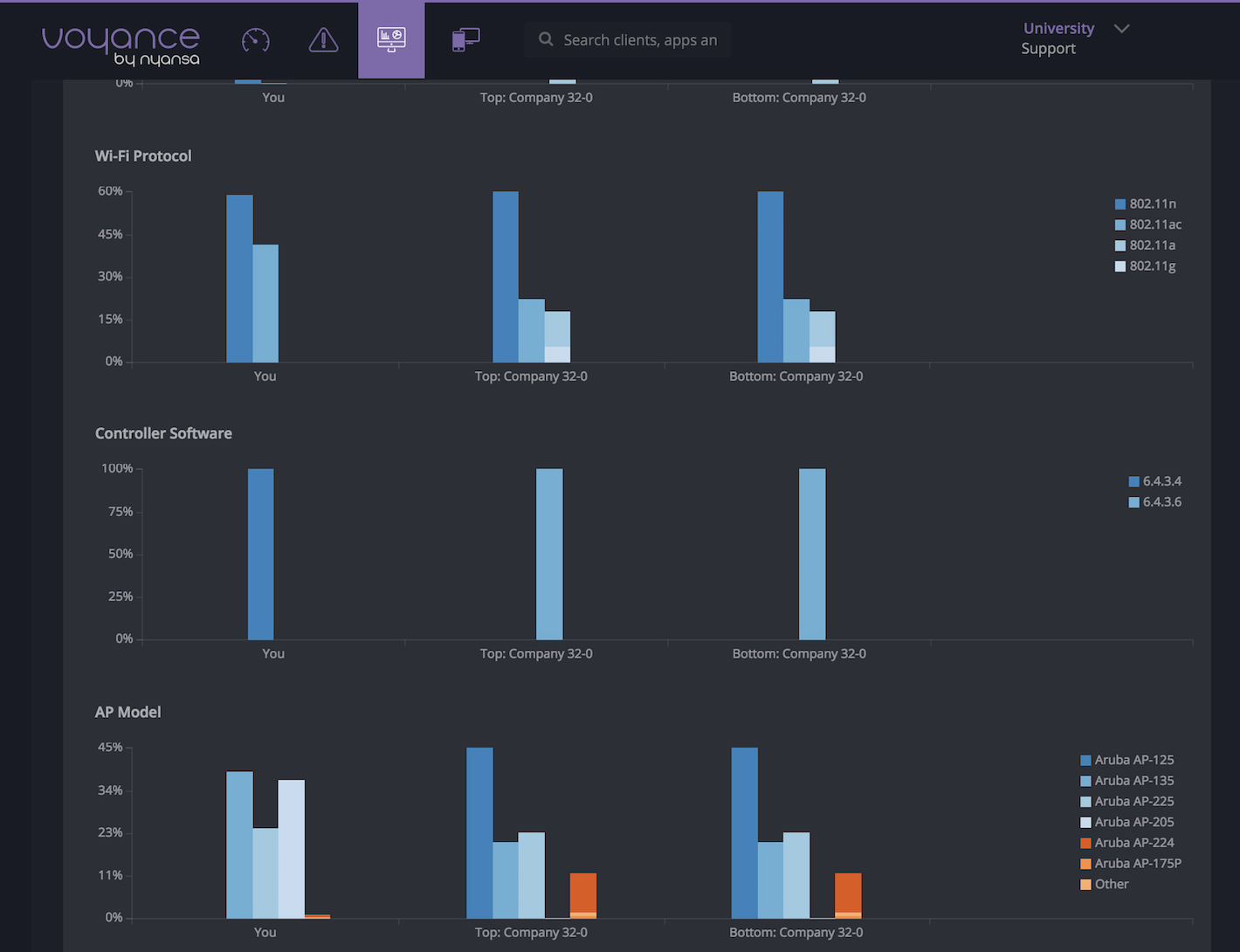Click the Voyance by Nyansa logo
This screenshot has height=952, width=1240.
pos(121,45)
